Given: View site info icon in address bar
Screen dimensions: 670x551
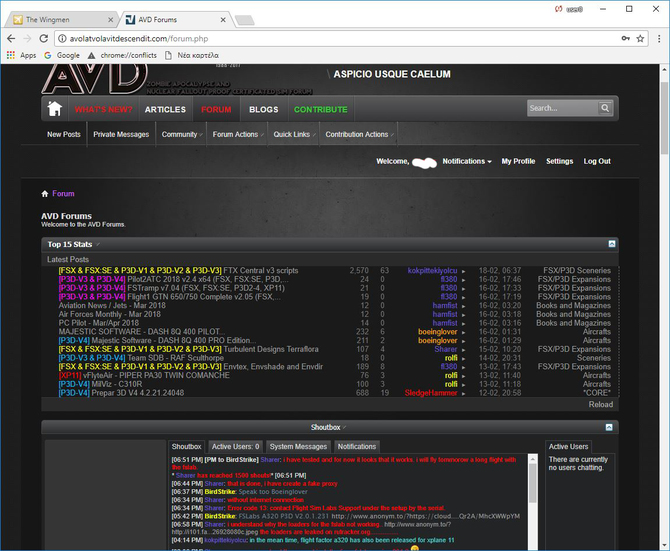Looking at the screenshot, I should coord(62,38).
